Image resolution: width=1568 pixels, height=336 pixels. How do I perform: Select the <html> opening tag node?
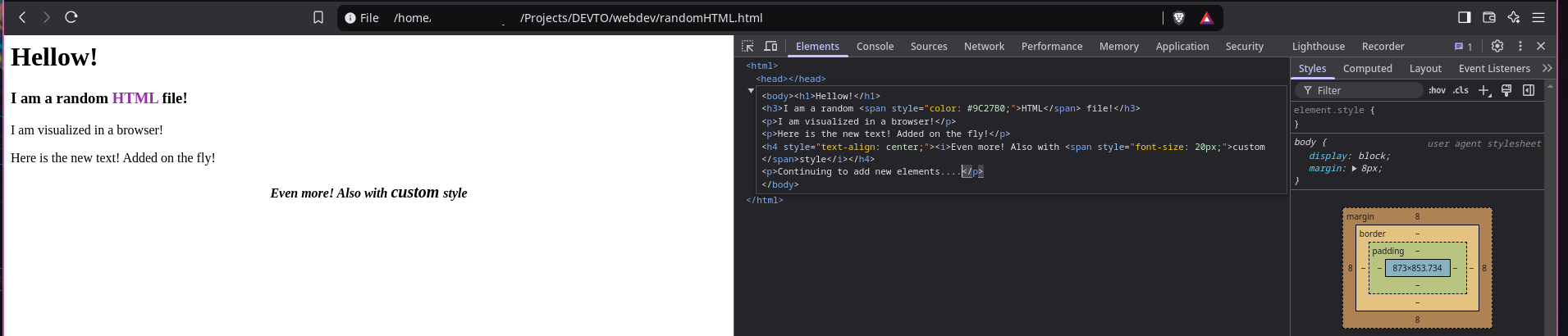click(x=762, y=66)
